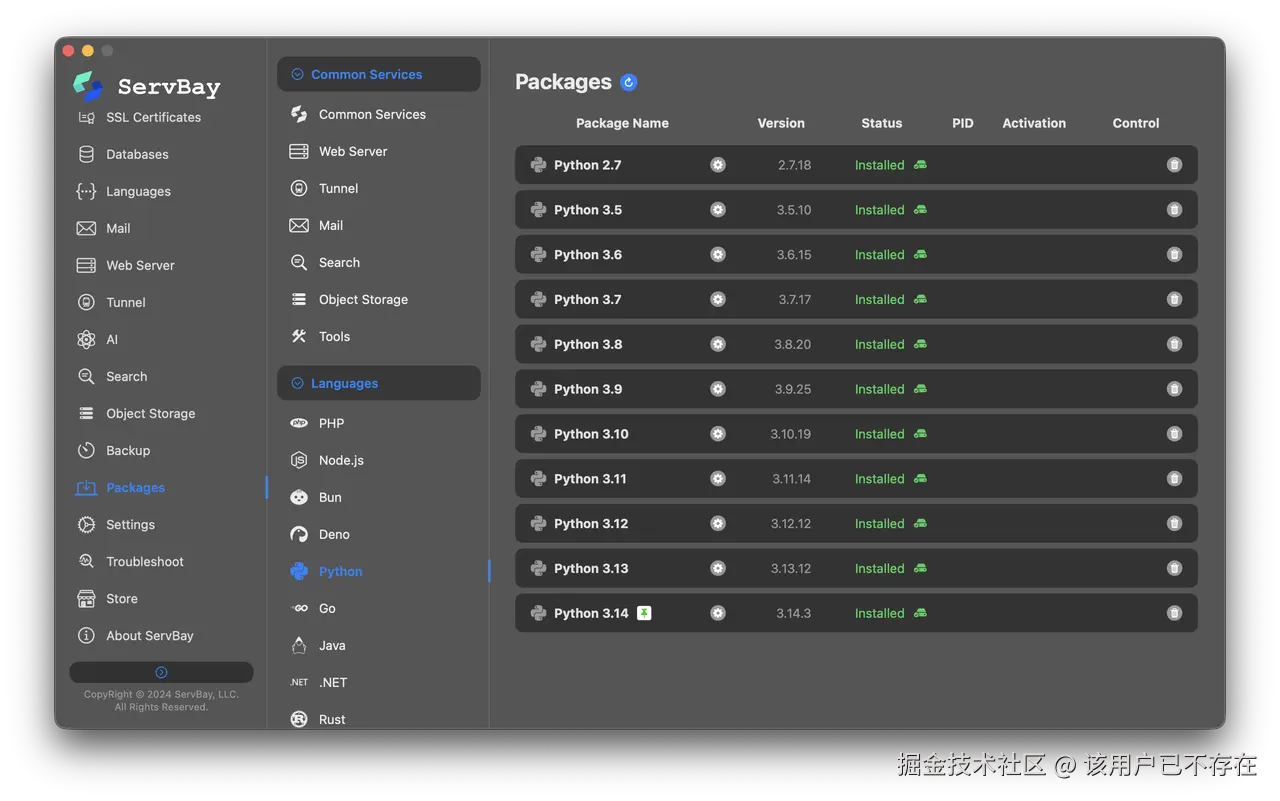Image resolution: width=1280 pixels, height=801 pixels.
Task: Open settings gear for Python 3.6
Action: [718, 255]
